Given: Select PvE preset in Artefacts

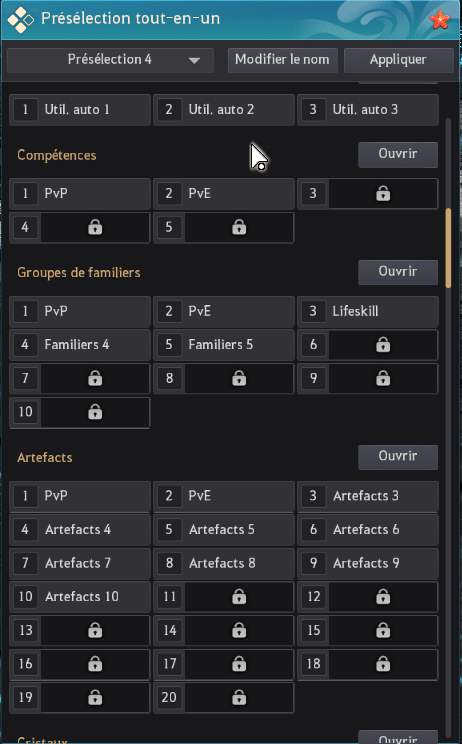Looking at the screenshot, I should (x=223, y=496).
